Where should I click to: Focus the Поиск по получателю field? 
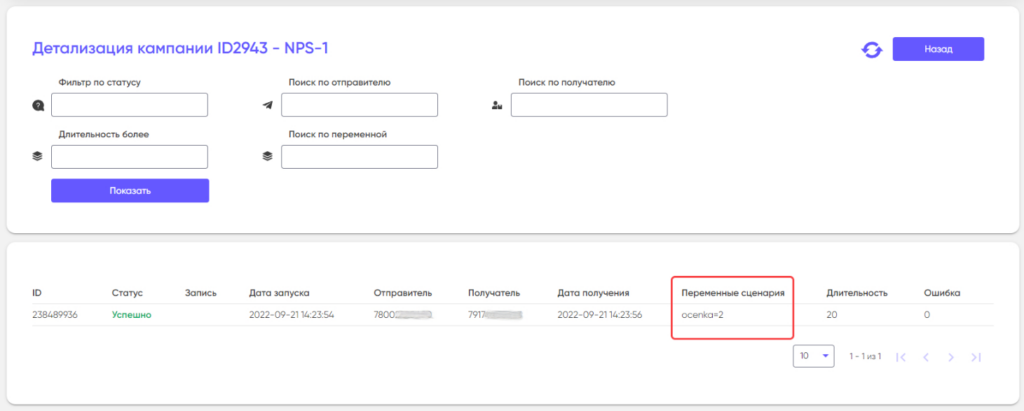(589, 105)
